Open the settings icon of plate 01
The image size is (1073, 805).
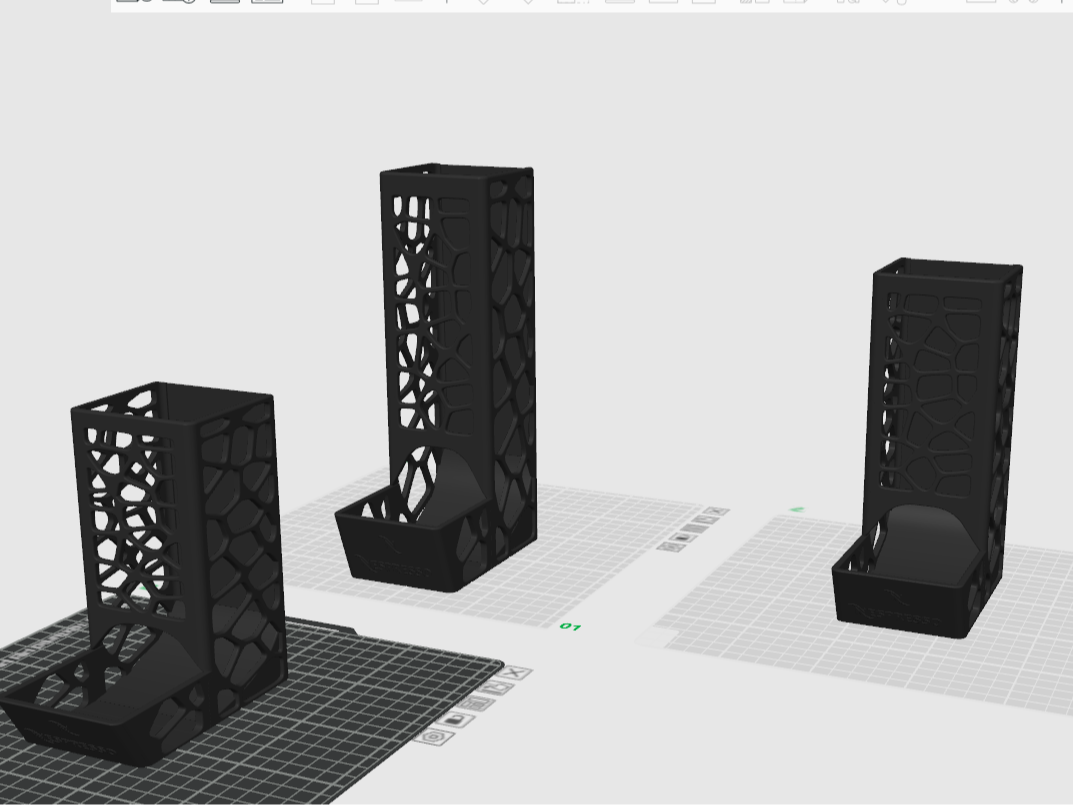pyautogui.click(x=669, y=546)
